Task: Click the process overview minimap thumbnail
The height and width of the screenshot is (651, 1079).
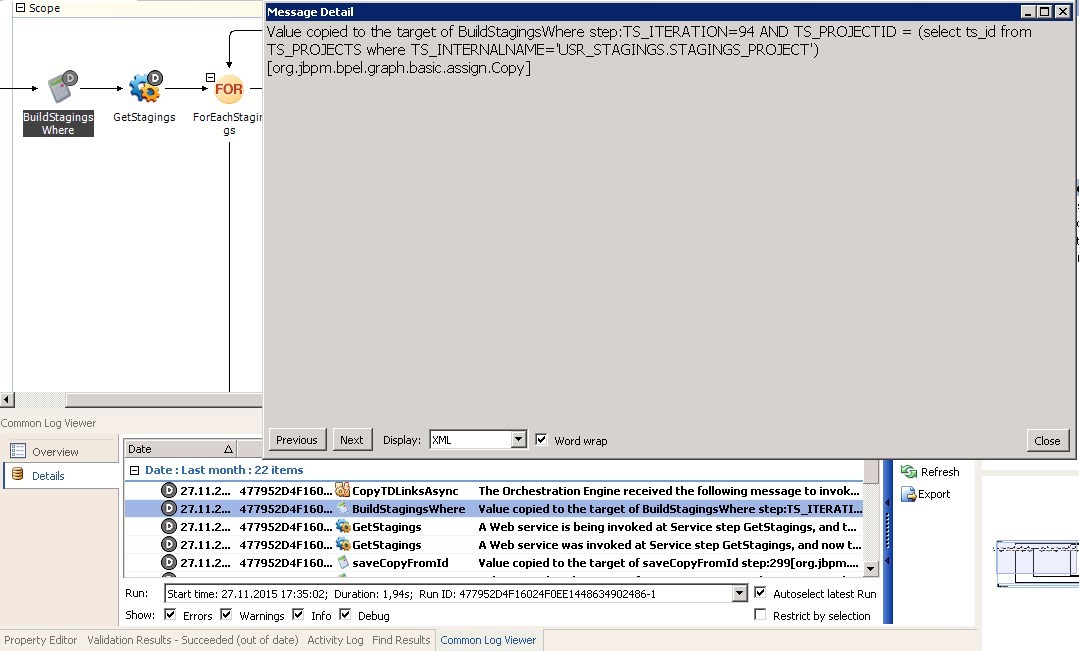Action: coord(1036,564)
